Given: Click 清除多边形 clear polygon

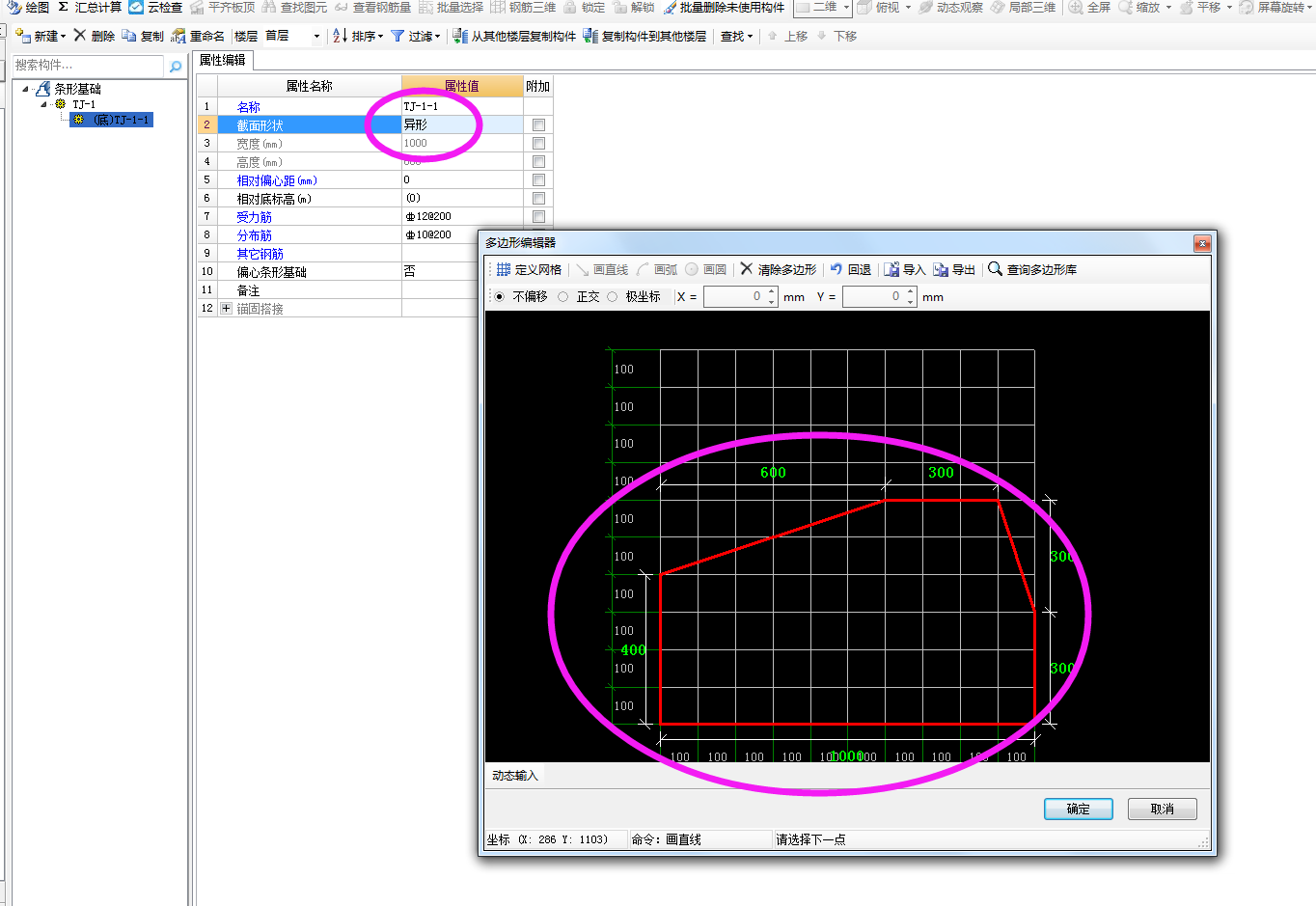Looking at the screenshot, I should click(778, 269).
